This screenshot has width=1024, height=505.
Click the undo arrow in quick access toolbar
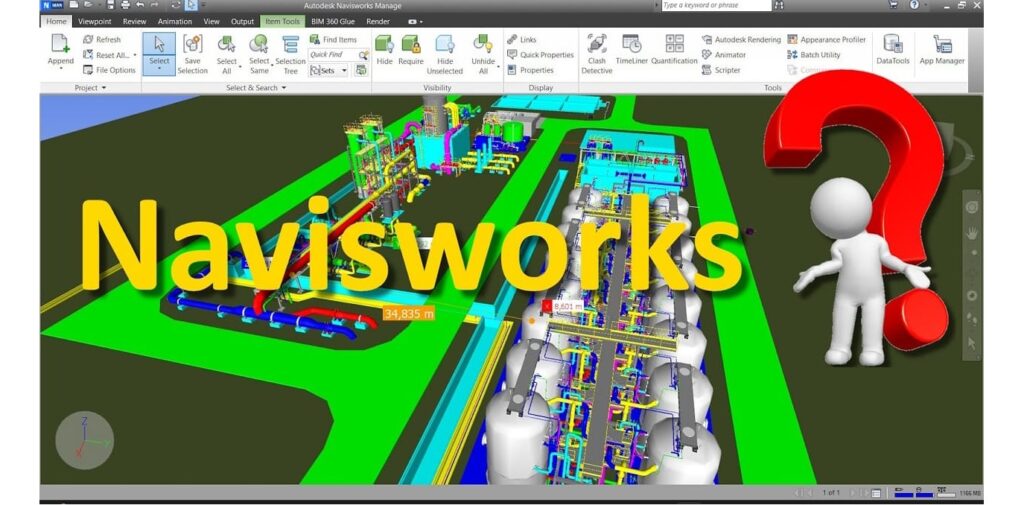pos(140,5)
